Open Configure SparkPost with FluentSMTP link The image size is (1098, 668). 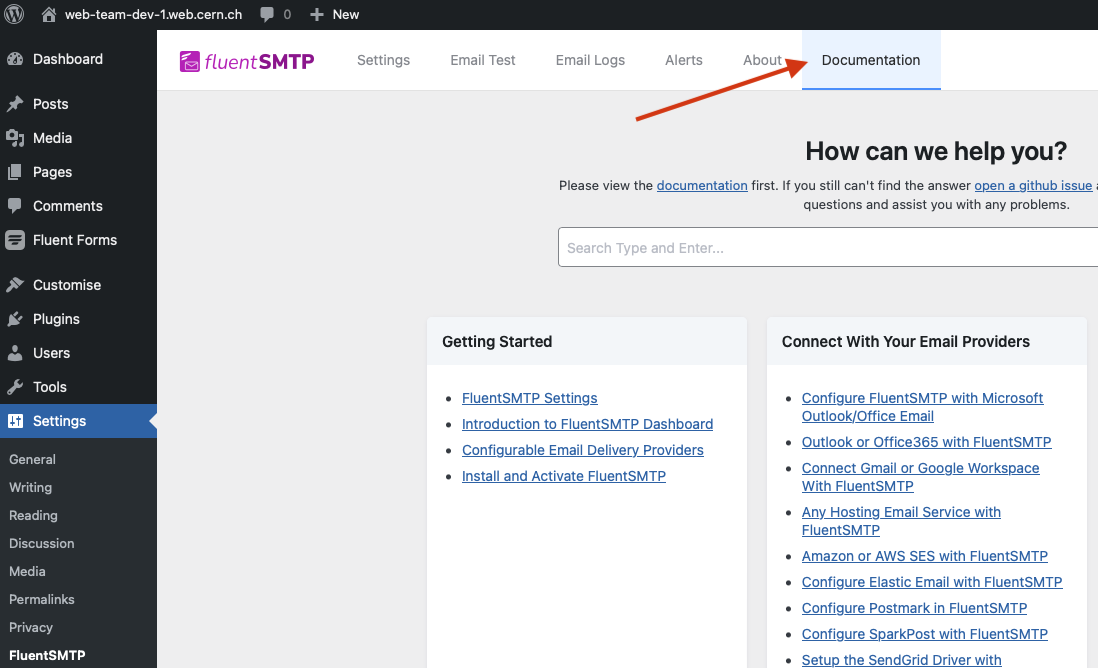click(x=924, y=634)
